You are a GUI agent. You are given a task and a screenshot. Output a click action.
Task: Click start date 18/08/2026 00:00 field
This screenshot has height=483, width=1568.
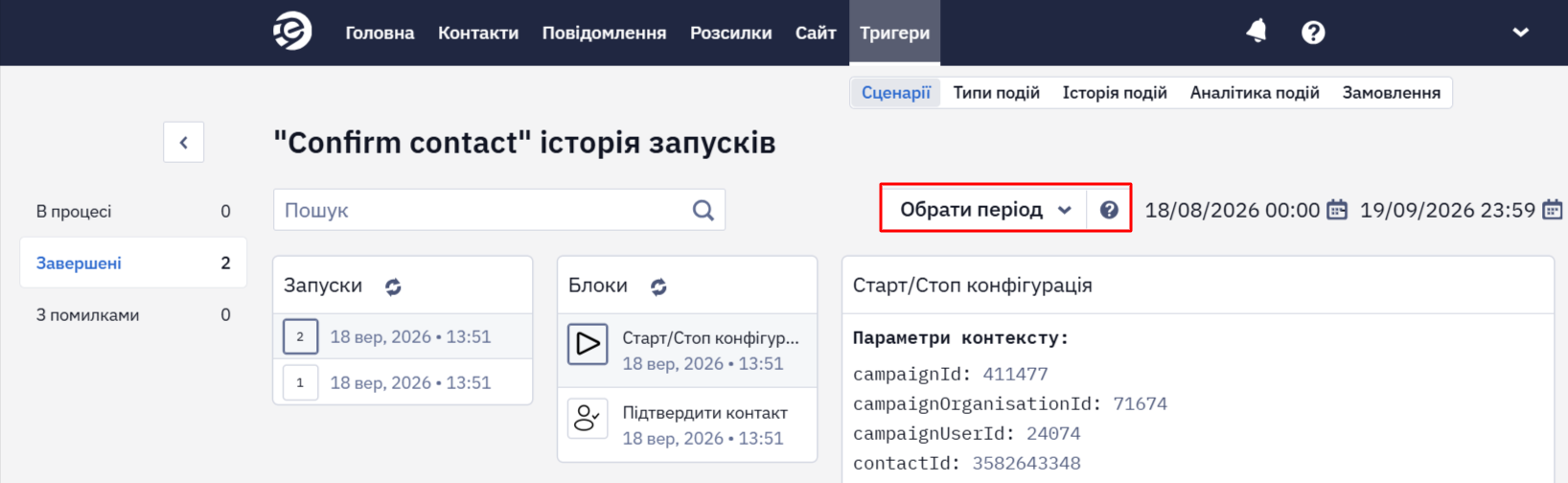[x=1232, y=210]
